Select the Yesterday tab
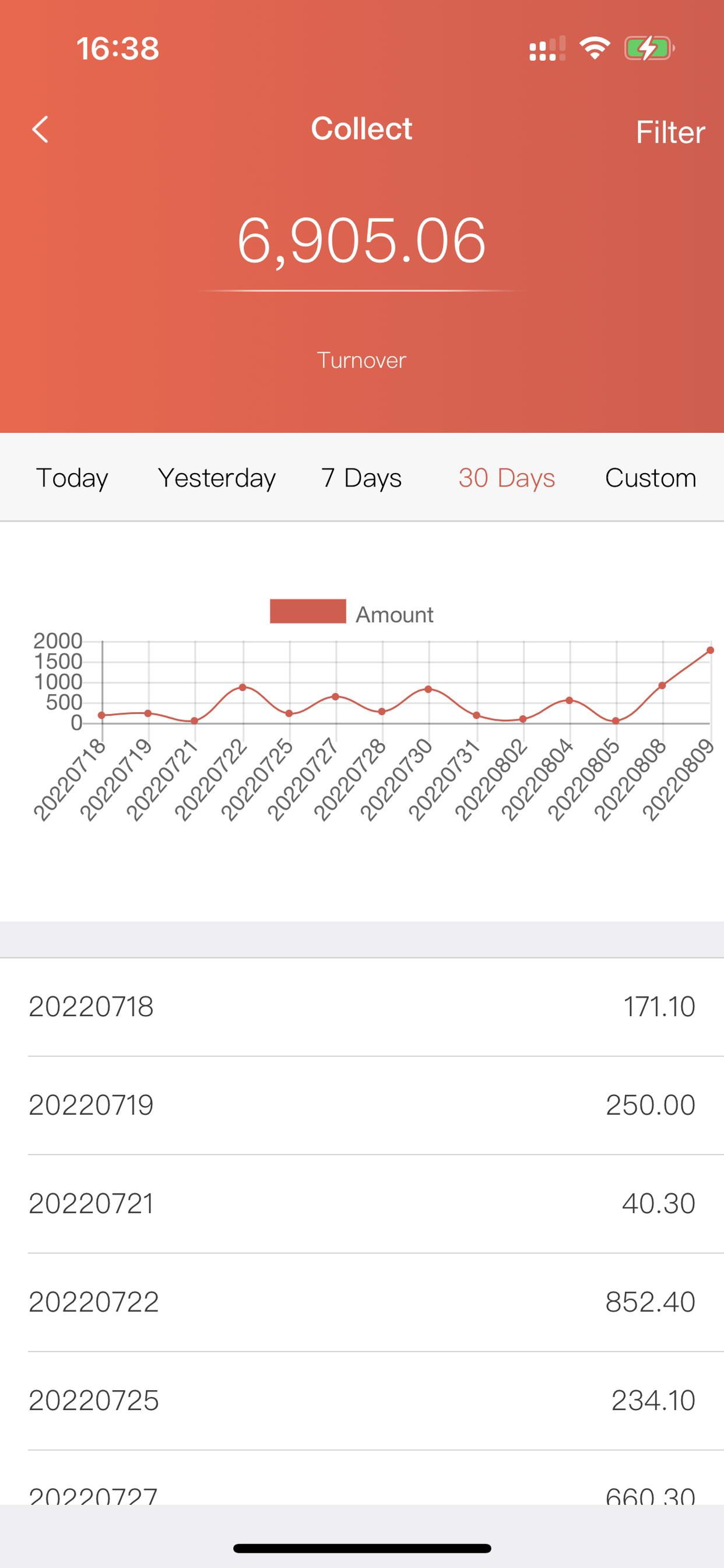The image size is (724, 1568). tap(217, 477)
